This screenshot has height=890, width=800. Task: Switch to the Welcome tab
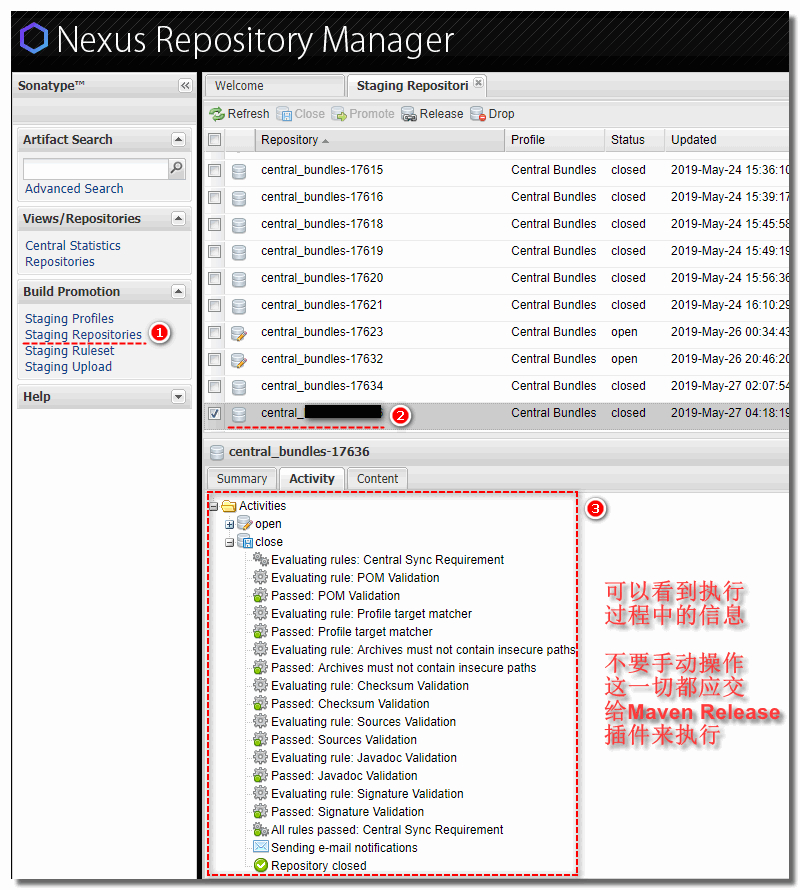274,86
